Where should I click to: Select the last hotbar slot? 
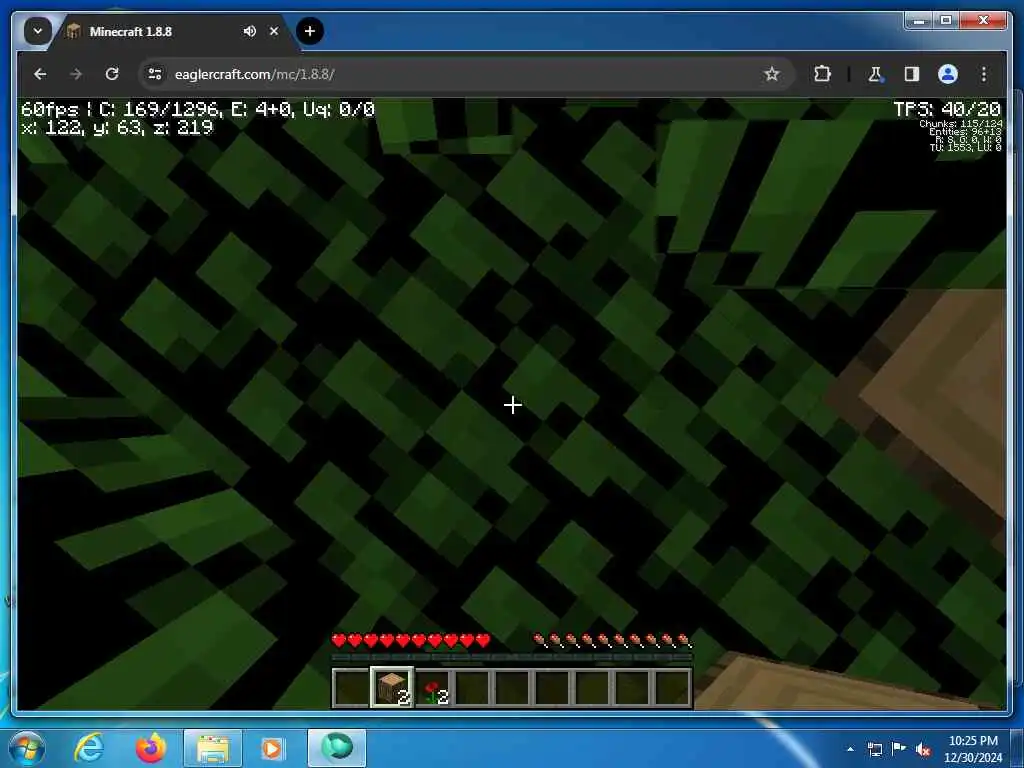[x=672, y=688]
